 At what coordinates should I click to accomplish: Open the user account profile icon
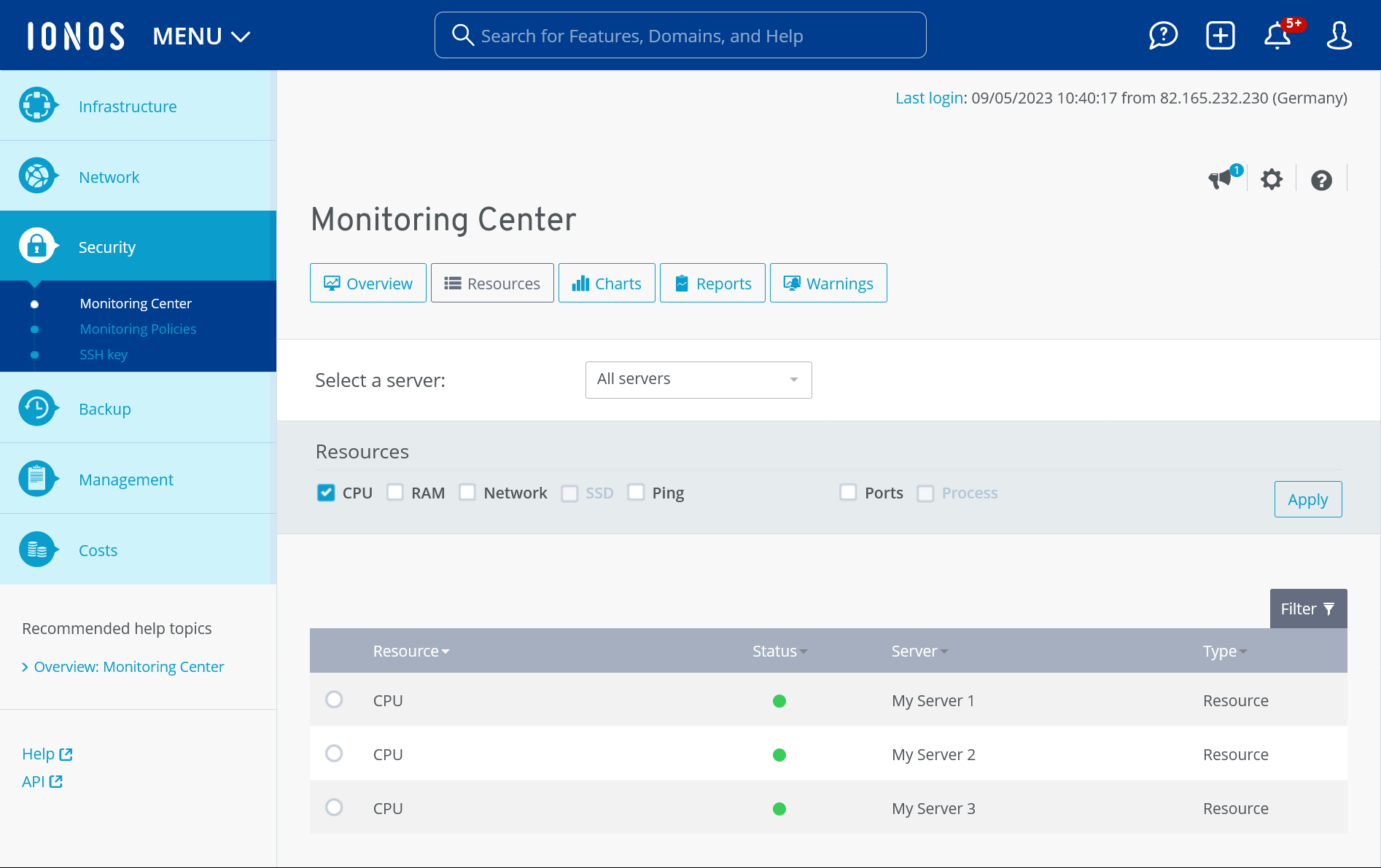click(x=1339, y=35)
